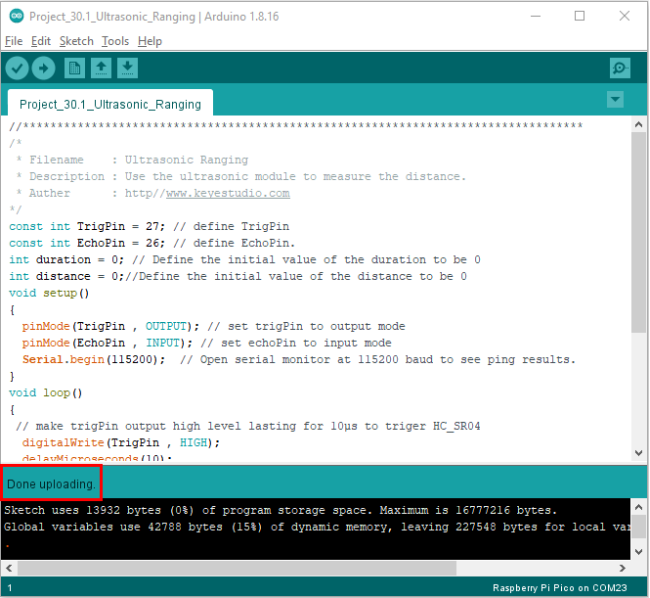Screen dimensions: 650x598
Task: Select the Project_30.1_Ultrasonic_Ranging tab
Action: coord(110,104)
